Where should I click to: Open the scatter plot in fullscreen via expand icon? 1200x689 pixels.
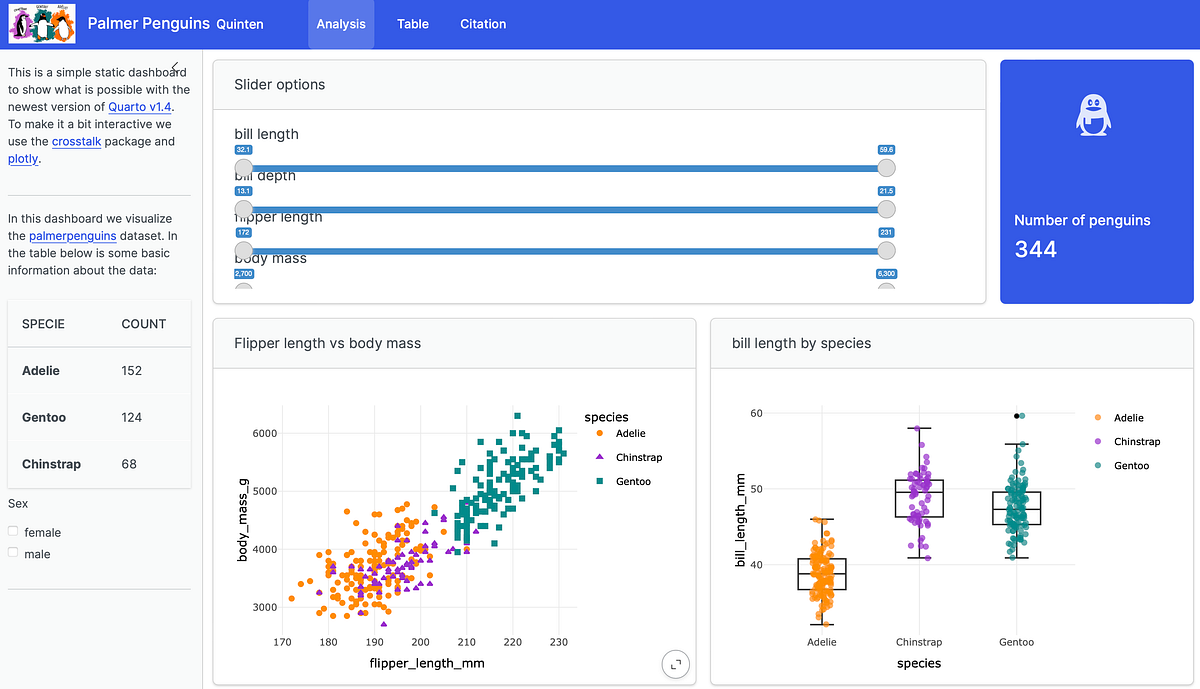(675, 664)
